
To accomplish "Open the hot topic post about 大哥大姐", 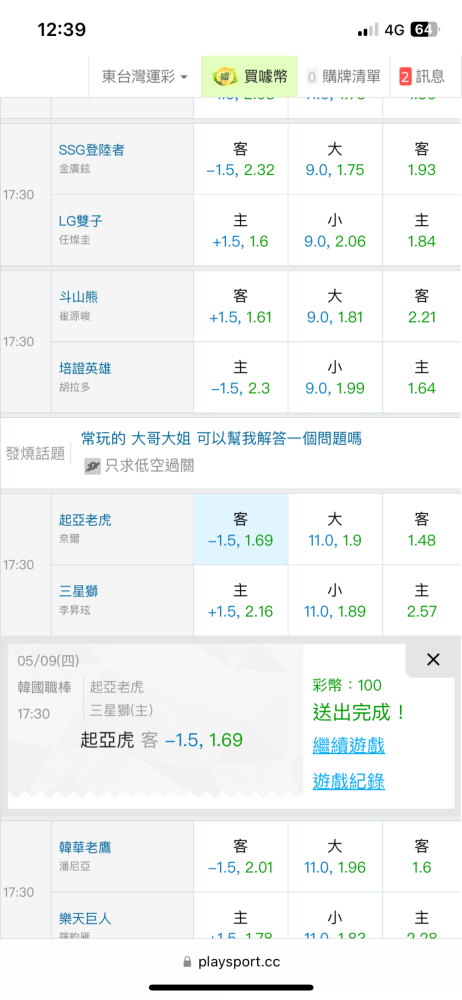I will 221,439.
